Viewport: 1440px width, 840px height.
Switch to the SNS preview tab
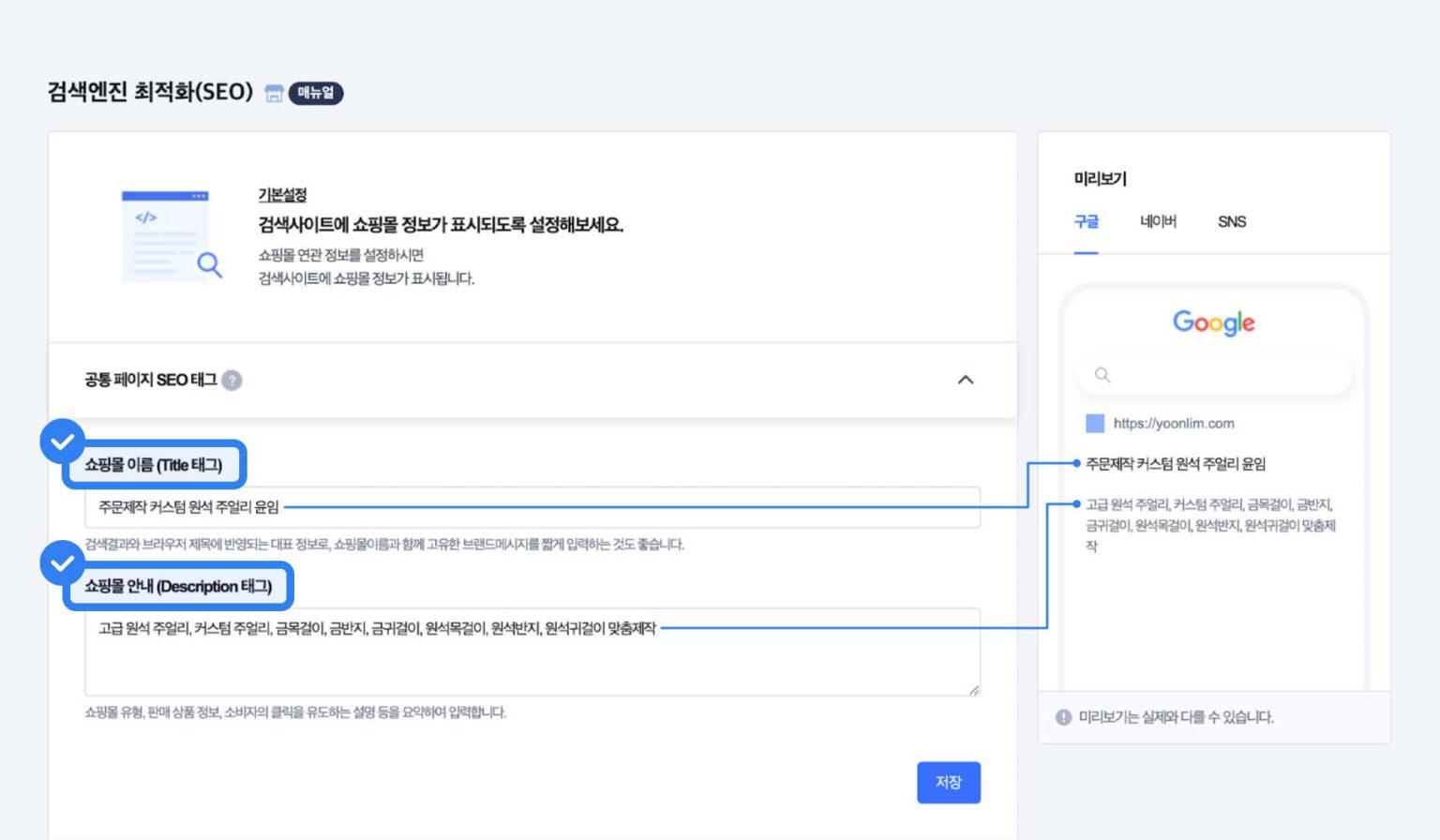tap(1231, 222)
